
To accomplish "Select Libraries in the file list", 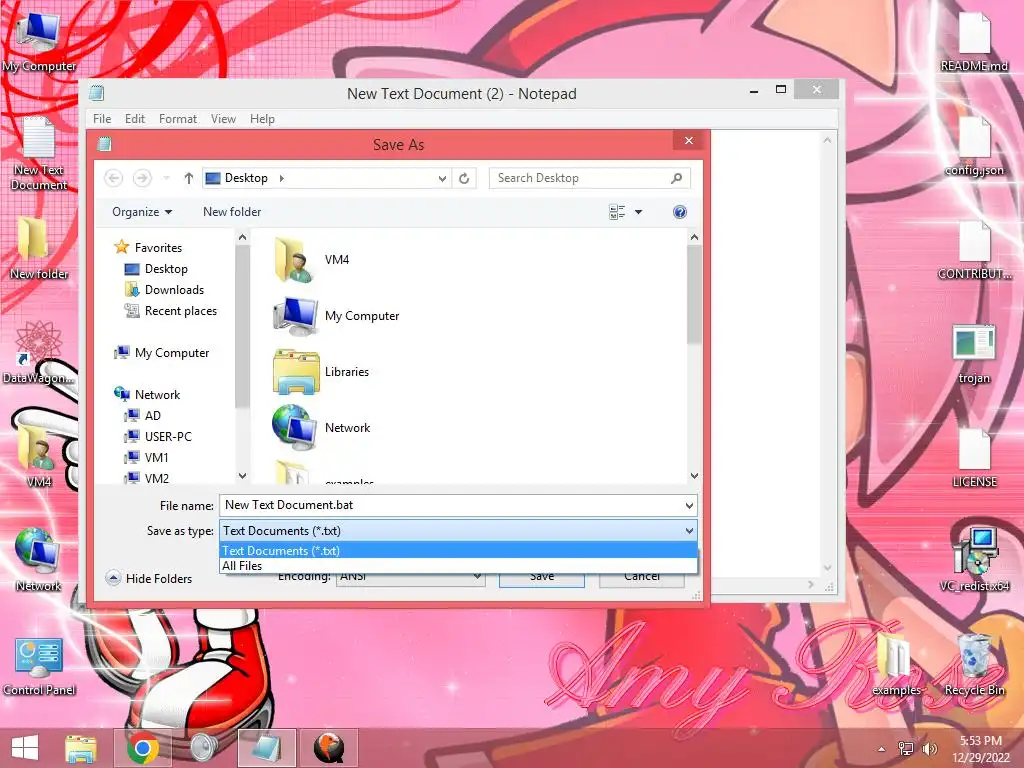I will tap(321, 372).
